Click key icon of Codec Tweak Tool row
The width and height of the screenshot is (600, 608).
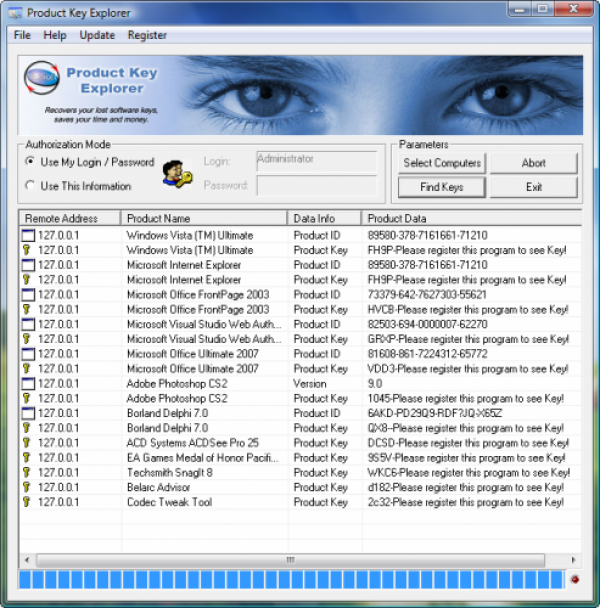(x=26, y=502)
